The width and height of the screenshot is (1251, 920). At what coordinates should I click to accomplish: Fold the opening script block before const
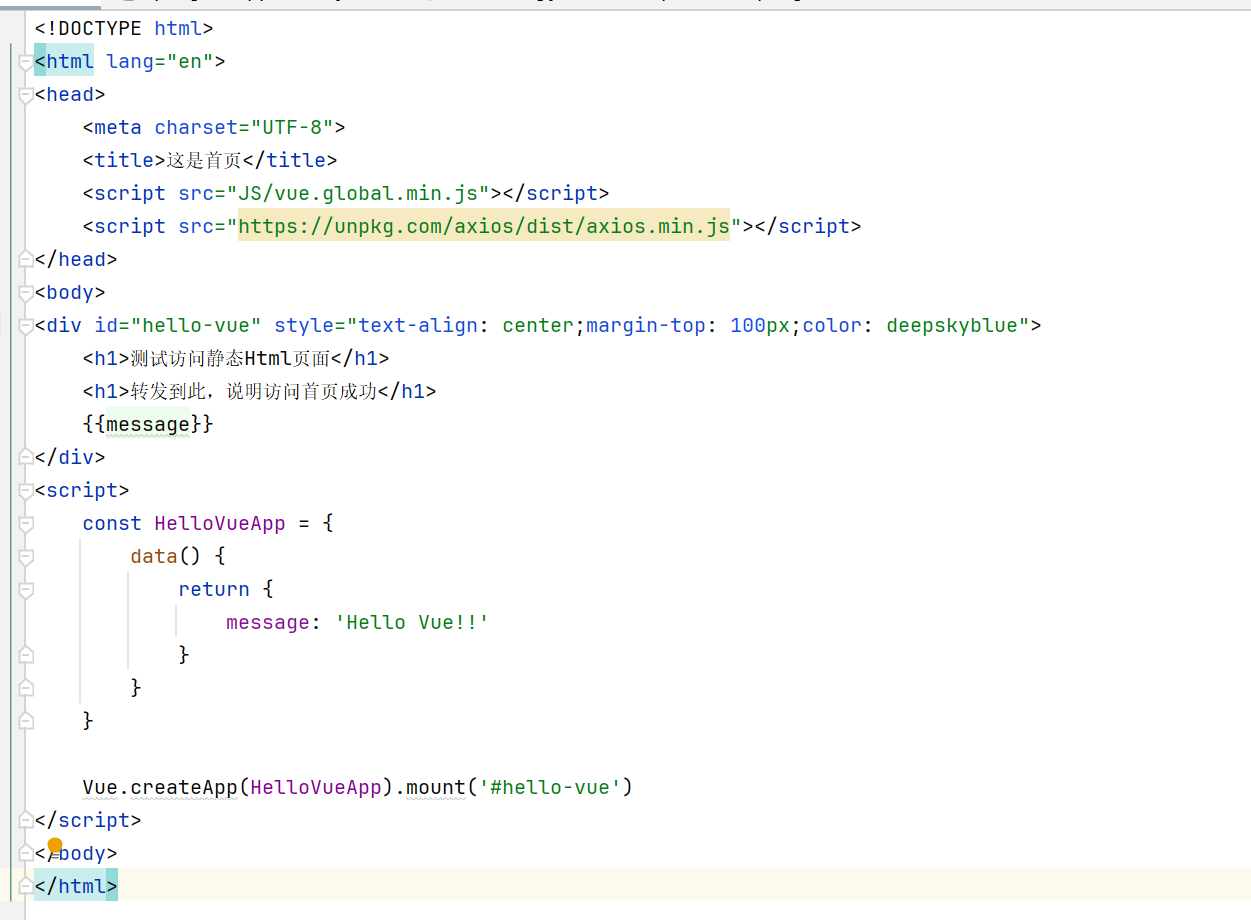click(x=26, y=491)
